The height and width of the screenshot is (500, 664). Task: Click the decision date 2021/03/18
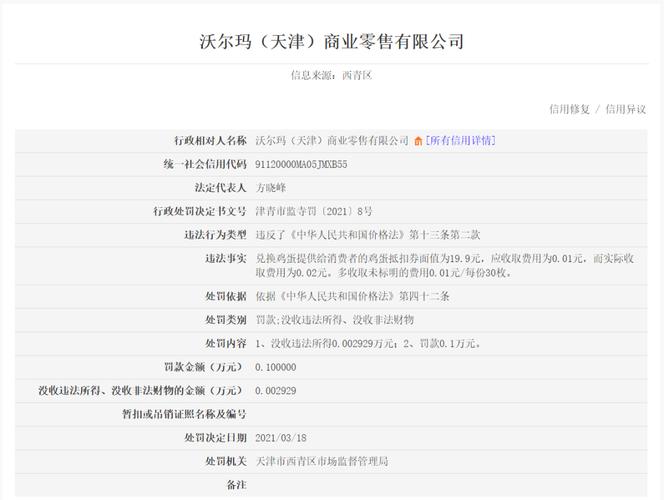[281, 438]
